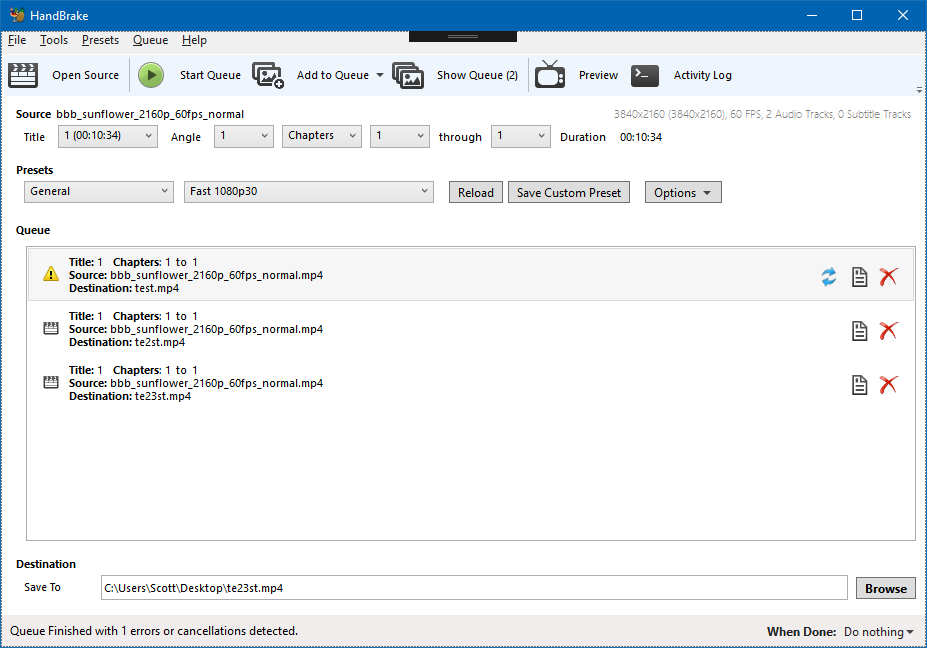Click the Activity Log label
The width and height of the screenshot is (927, 648).
[702, 75]
